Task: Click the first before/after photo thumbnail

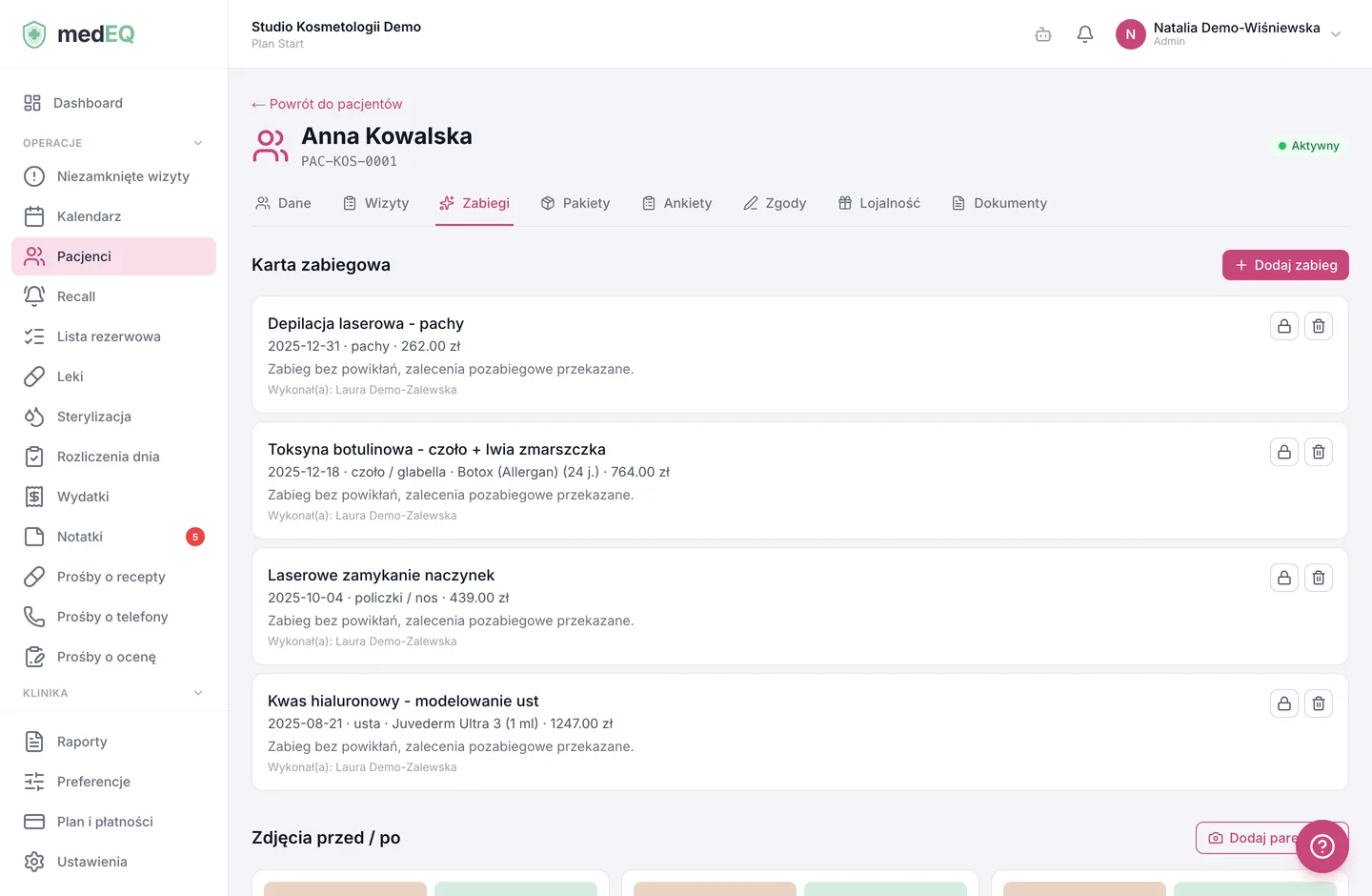Action: pyautogui.click(x=345, y=888)
